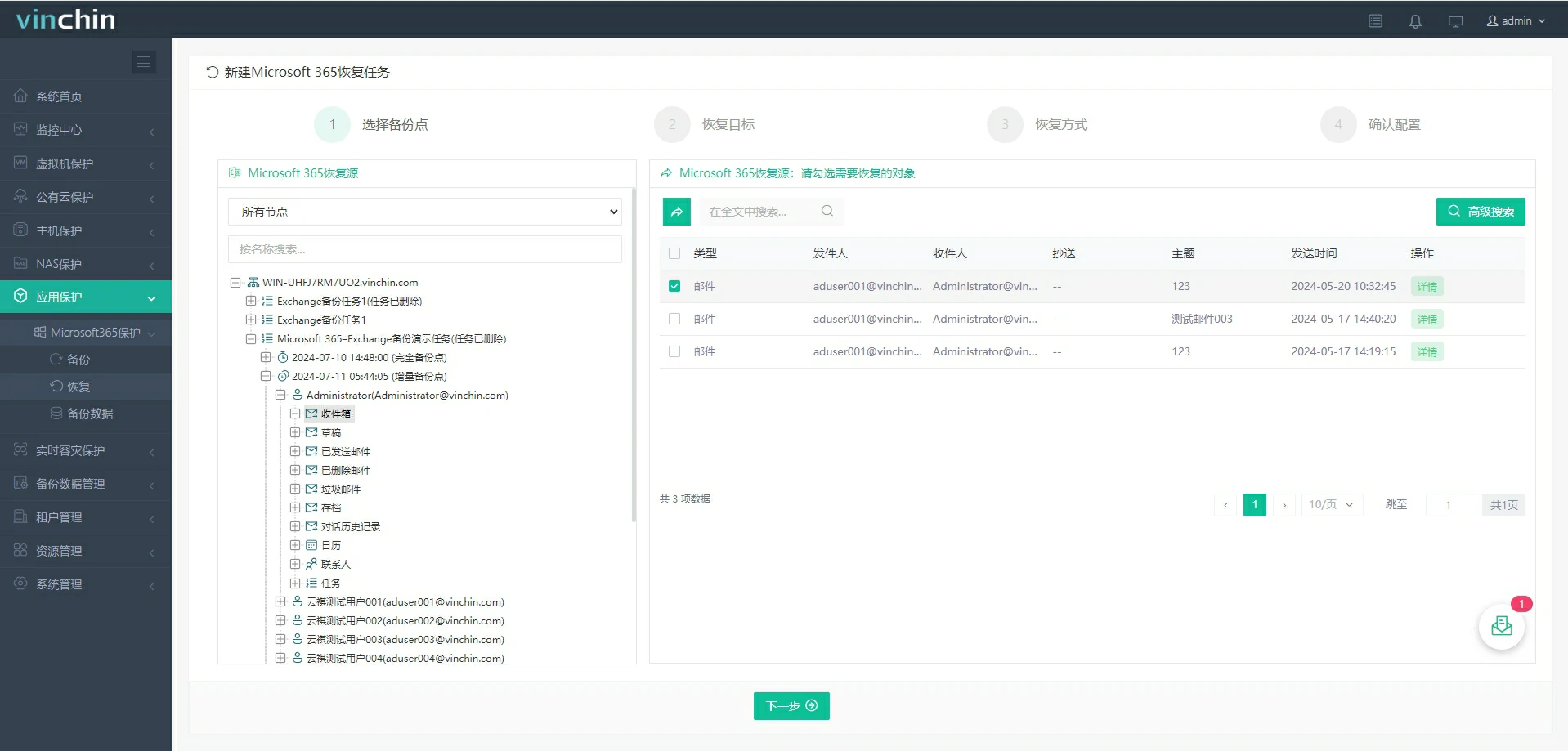This screenshot has width=1568, height=751.
Task: Click the green restore arrow icon button
Action: click(676, 212)
